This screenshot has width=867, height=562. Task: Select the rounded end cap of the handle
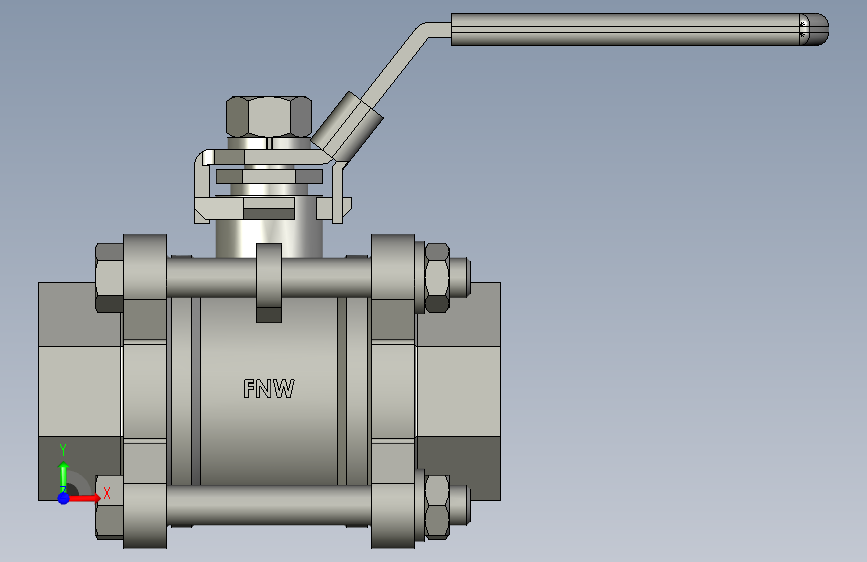(814, 29)
